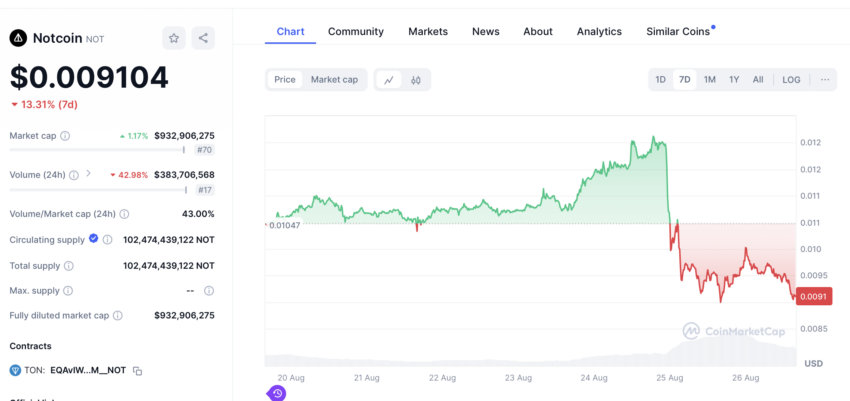Share Notcoin page via share icon

click(203, 38)
